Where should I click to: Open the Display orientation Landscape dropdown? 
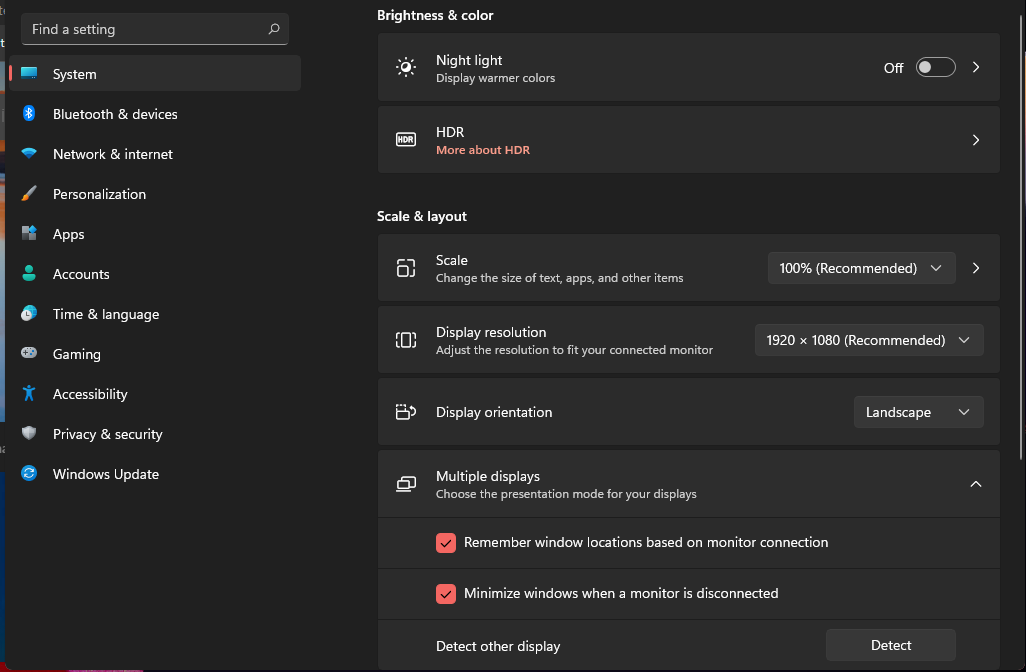coord(918,412)
